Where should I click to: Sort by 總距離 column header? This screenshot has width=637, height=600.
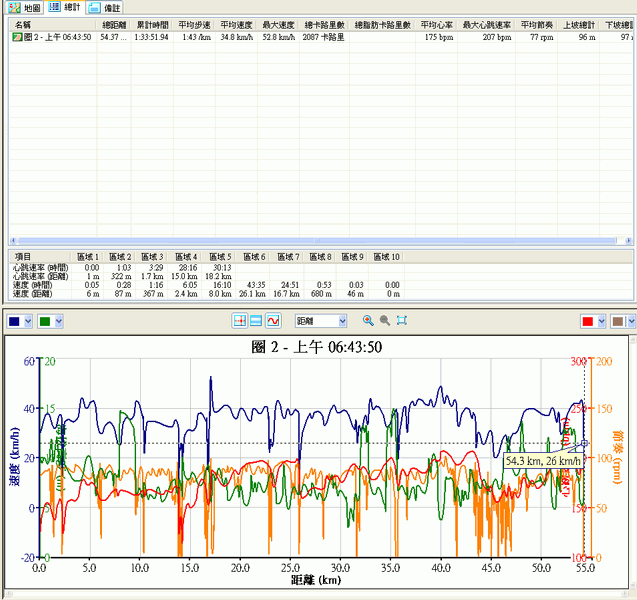(x=114, y=24)
